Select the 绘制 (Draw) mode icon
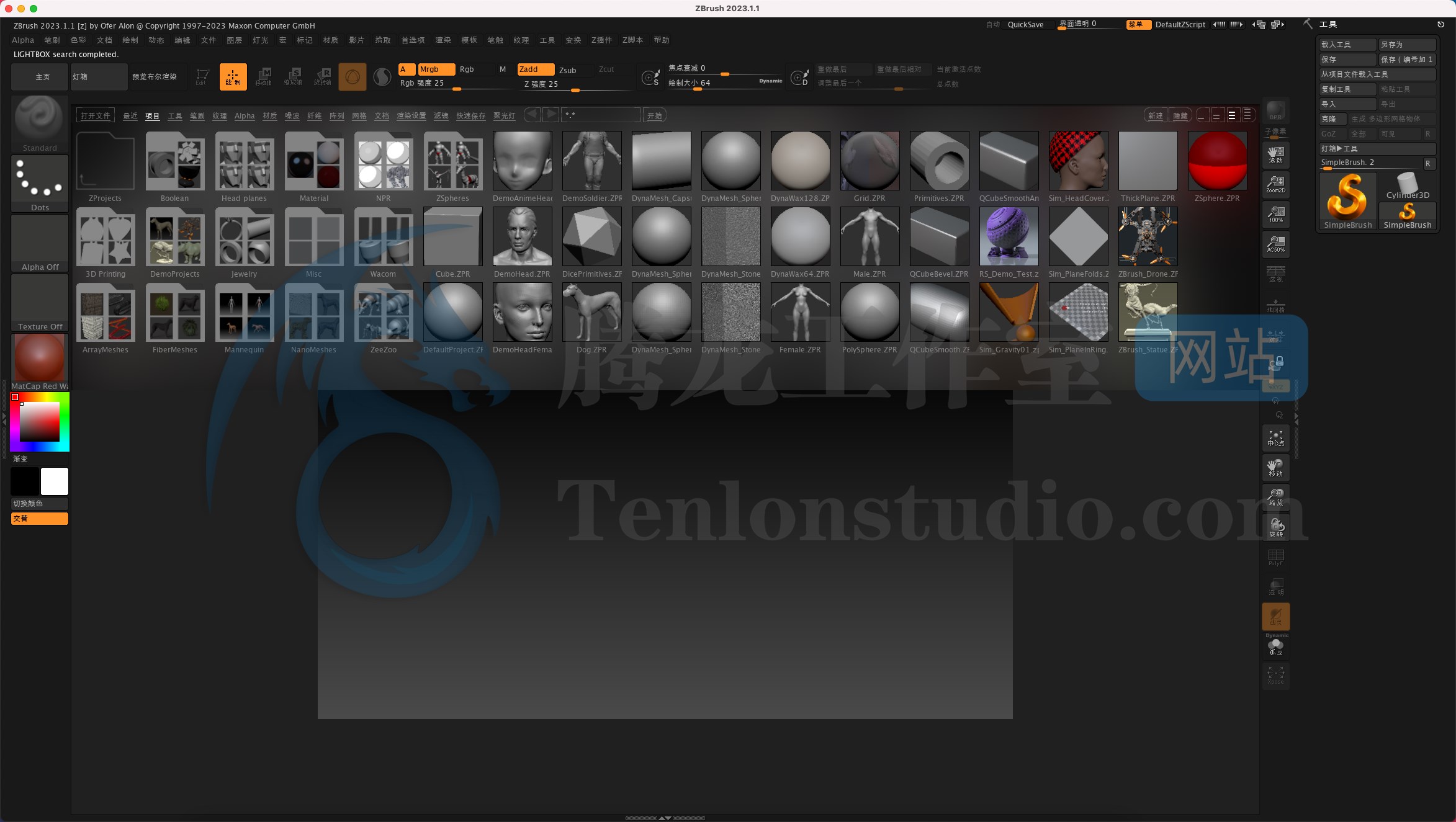Viewport: 1456px width, 822px height. 233,77
